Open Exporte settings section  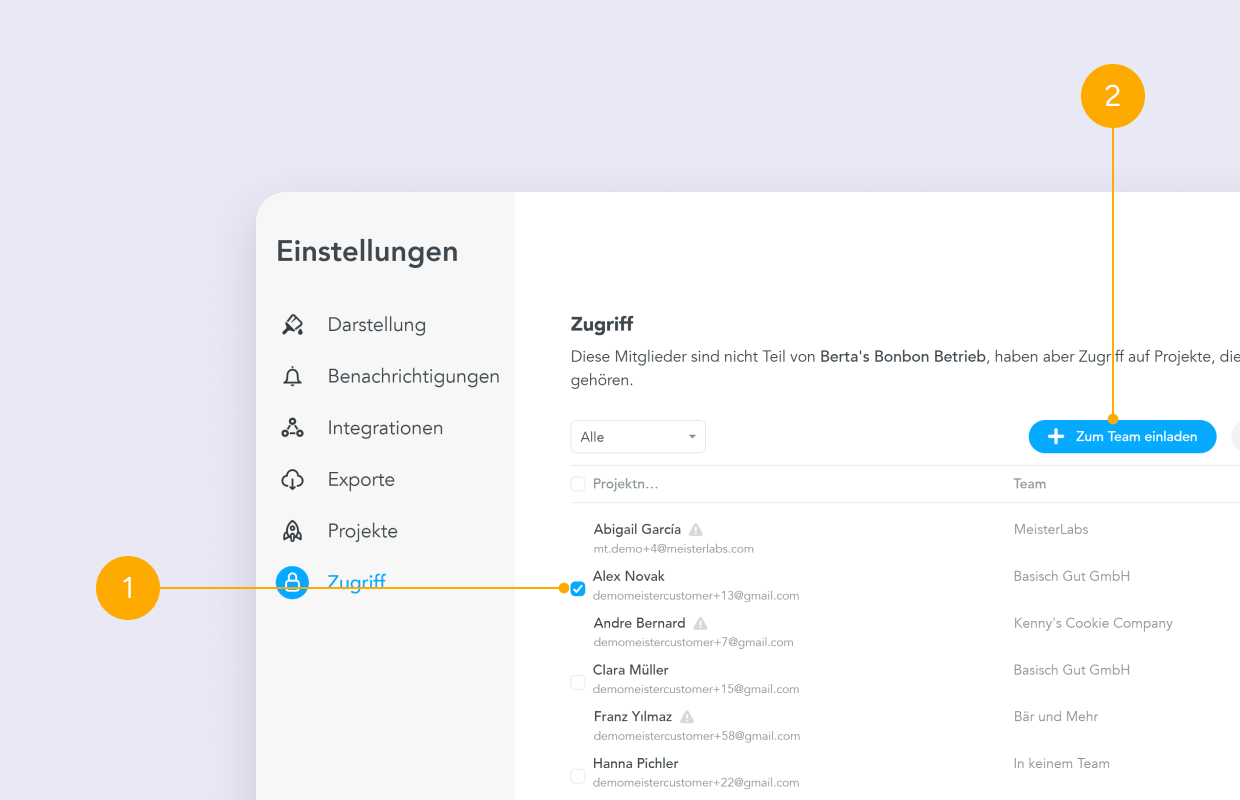361,480
